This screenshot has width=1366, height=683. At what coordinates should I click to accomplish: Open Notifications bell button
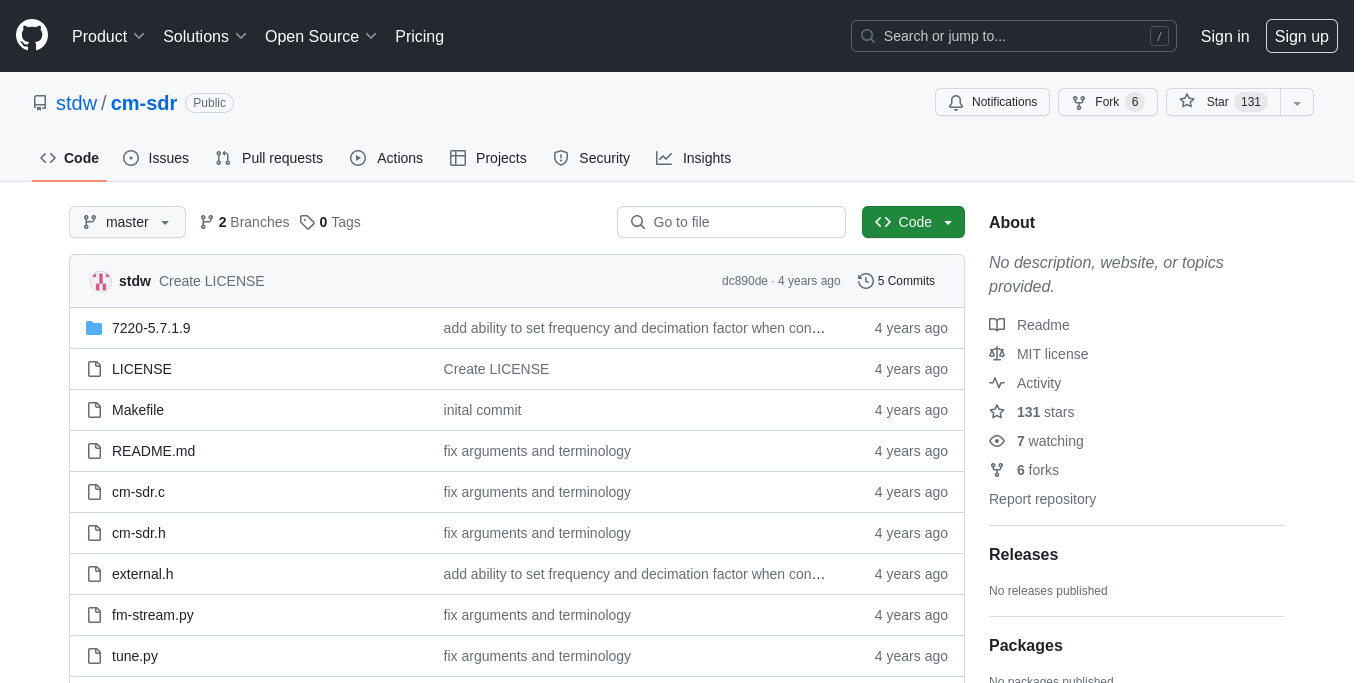(x=992, y=102)
